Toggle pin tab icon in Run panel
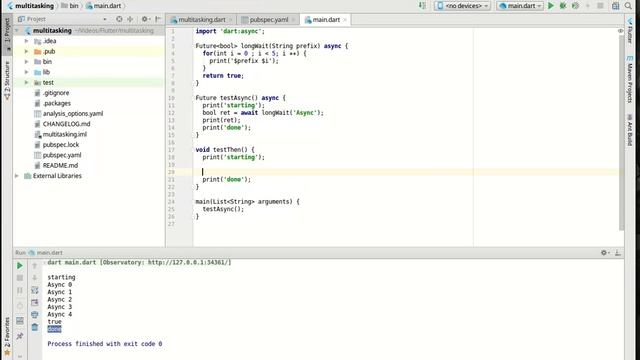 point(20,336)
